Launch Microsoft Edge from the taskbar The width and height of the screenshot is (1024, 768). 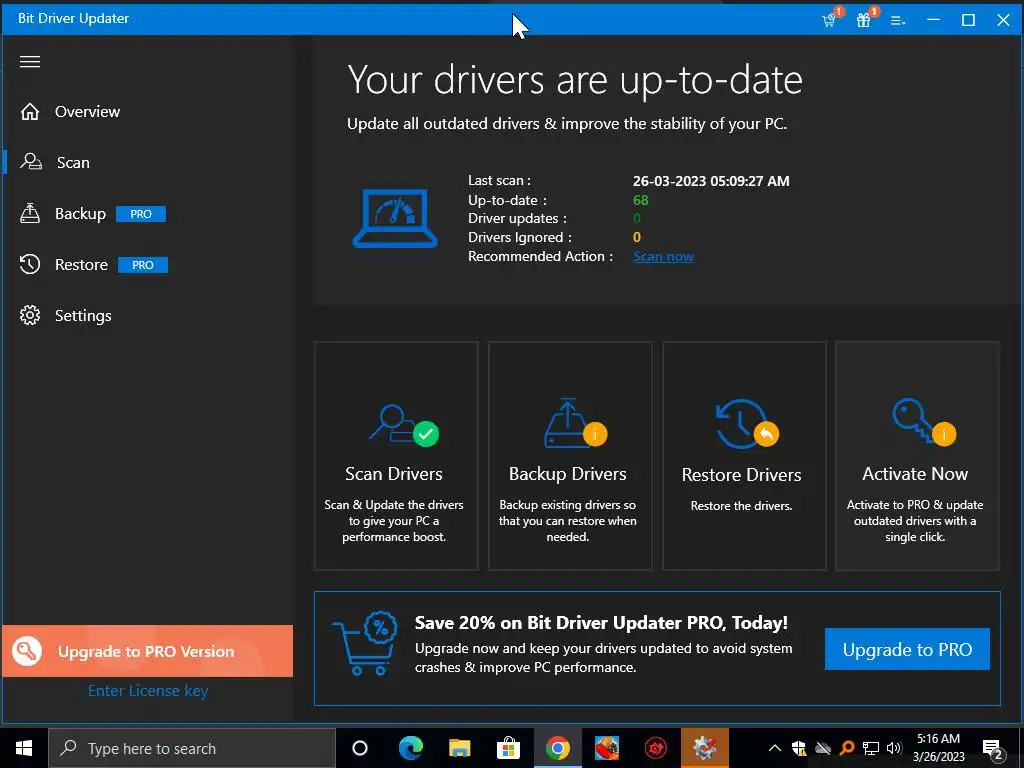[411, 748]
